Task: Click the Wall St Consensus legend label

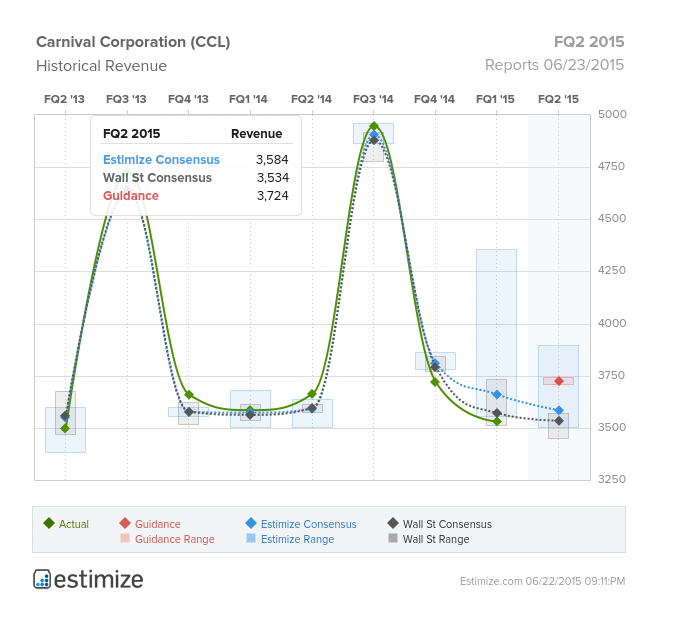Action: click(447, 524)
